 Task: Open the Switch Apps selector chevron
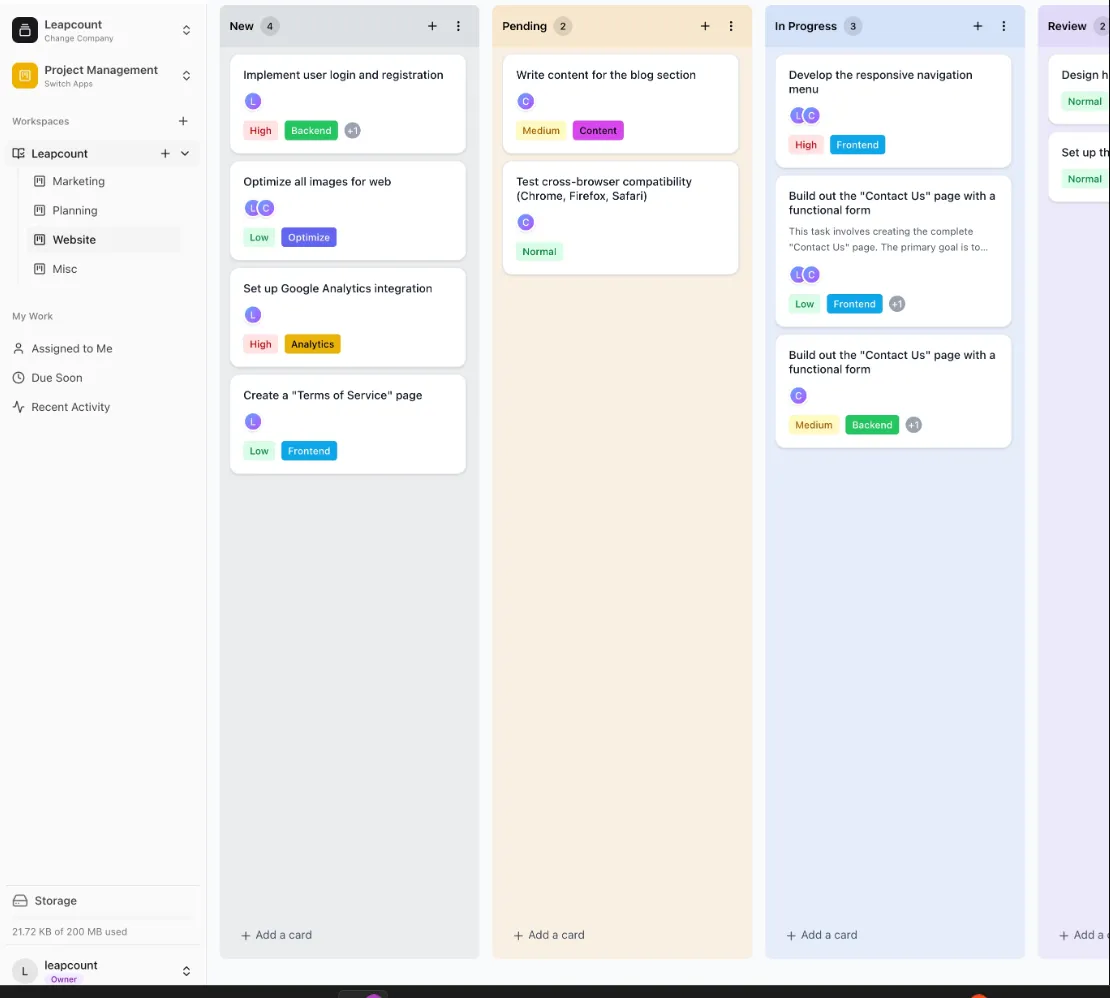pyautogui.click(x=186, y=76)
